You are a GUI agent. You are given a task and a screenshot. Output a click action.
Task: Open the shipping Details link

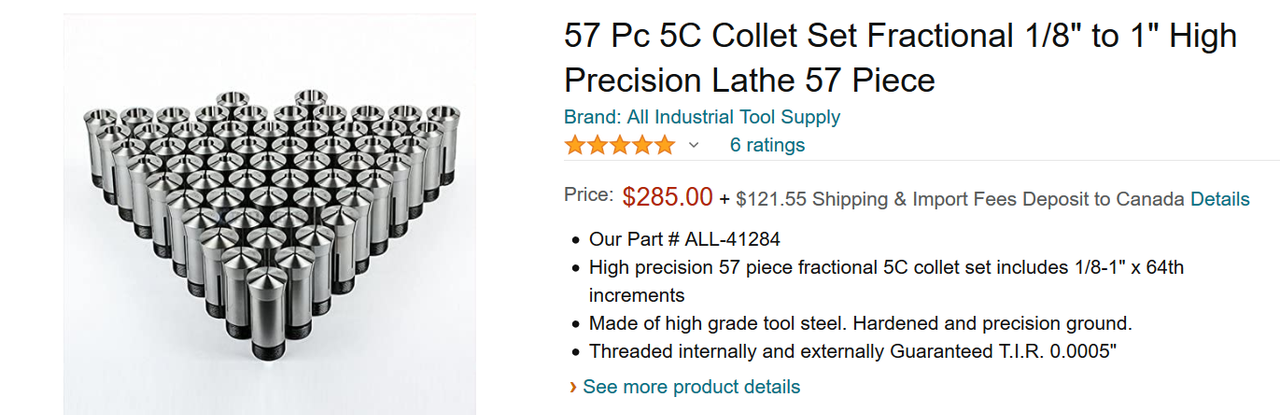point(1219,199)
